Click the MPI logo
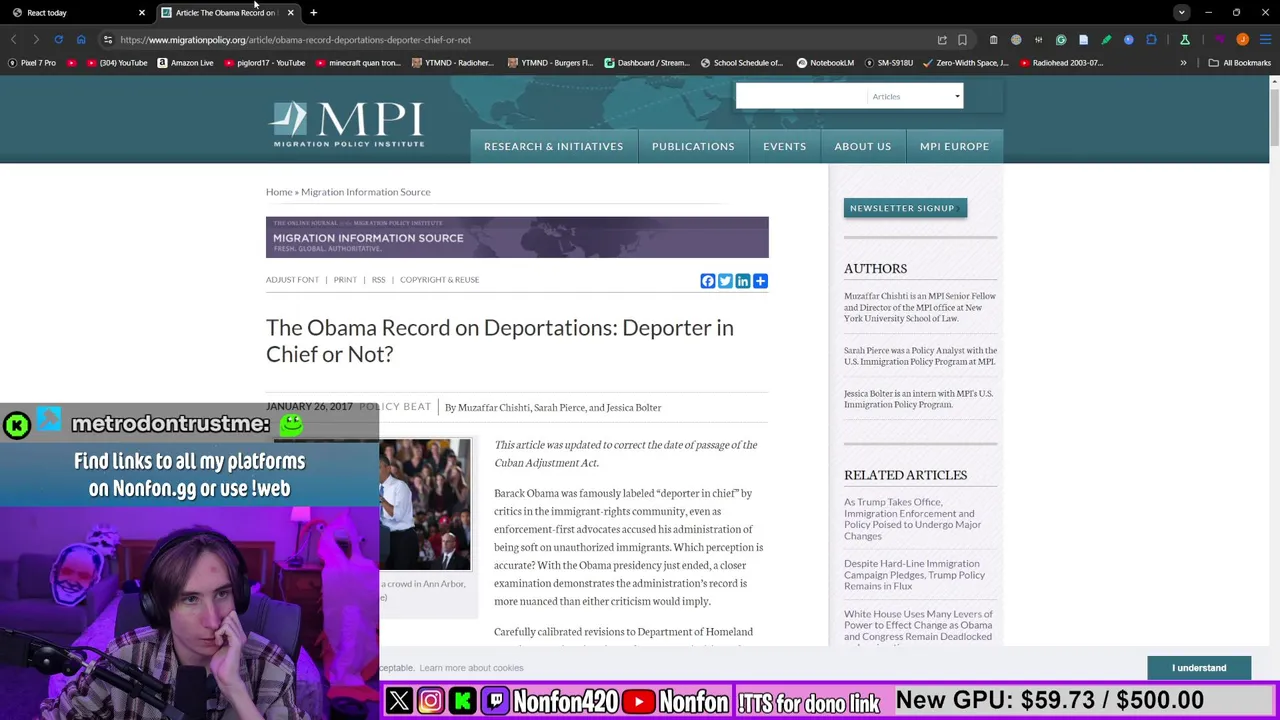This screenshot has height=720, width=1280. 347,125
